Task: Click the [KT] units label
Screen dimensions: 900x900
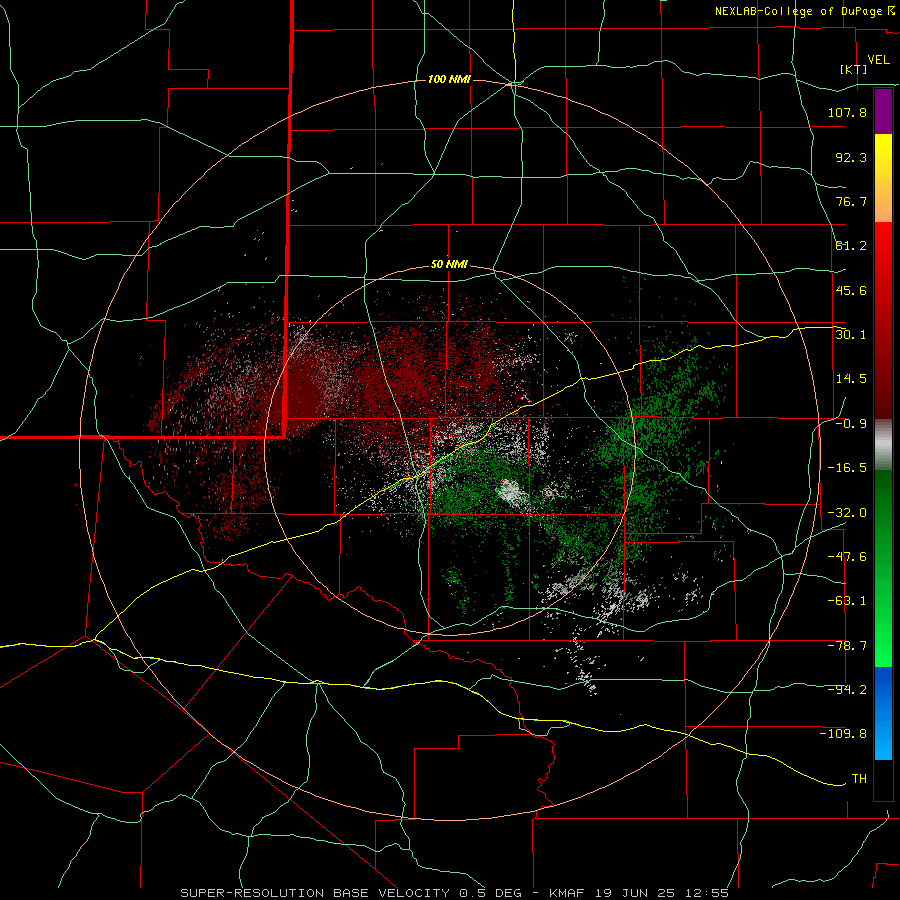Action: click(854, 69)
